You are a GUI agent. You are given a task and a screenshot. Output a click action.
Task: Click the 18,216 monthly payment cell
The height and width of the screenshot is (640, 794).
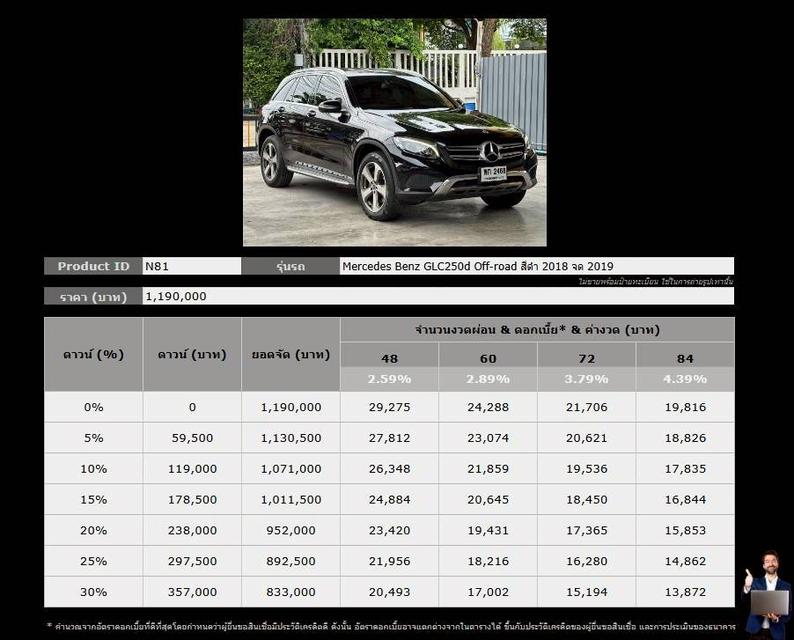coord(488,561)
